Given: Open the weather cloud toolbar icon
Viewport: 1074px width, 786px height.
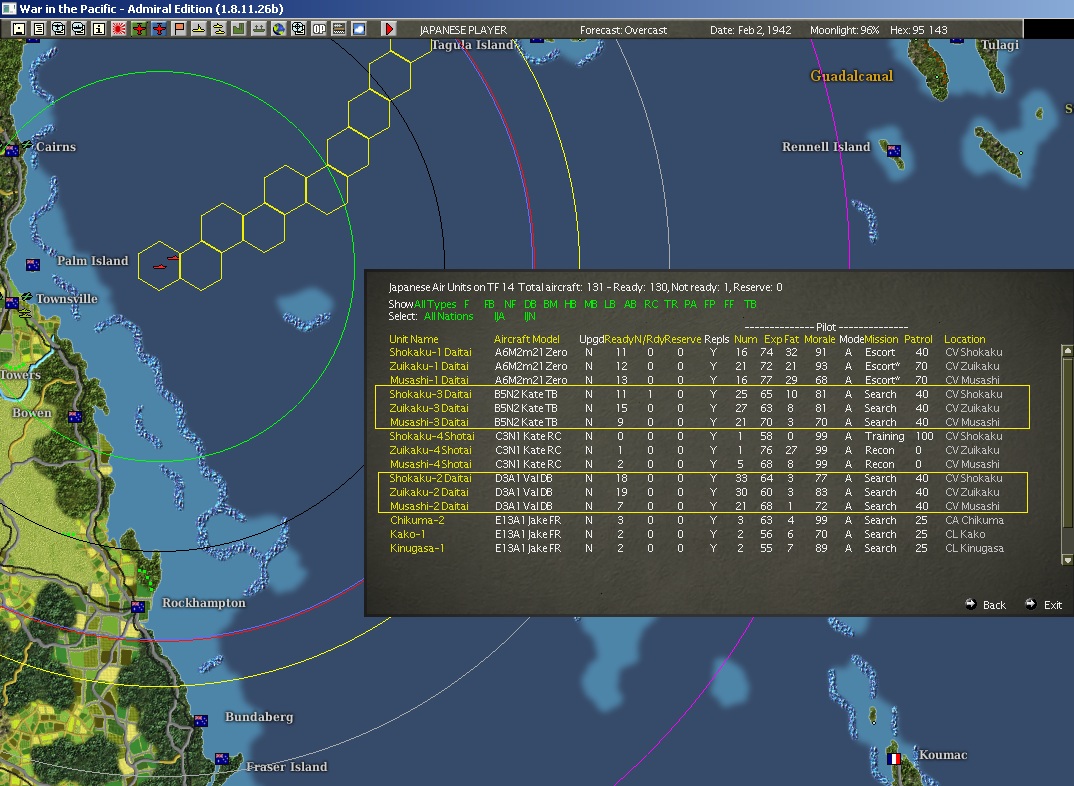Looking at the screenshot, I should (358, 29).
